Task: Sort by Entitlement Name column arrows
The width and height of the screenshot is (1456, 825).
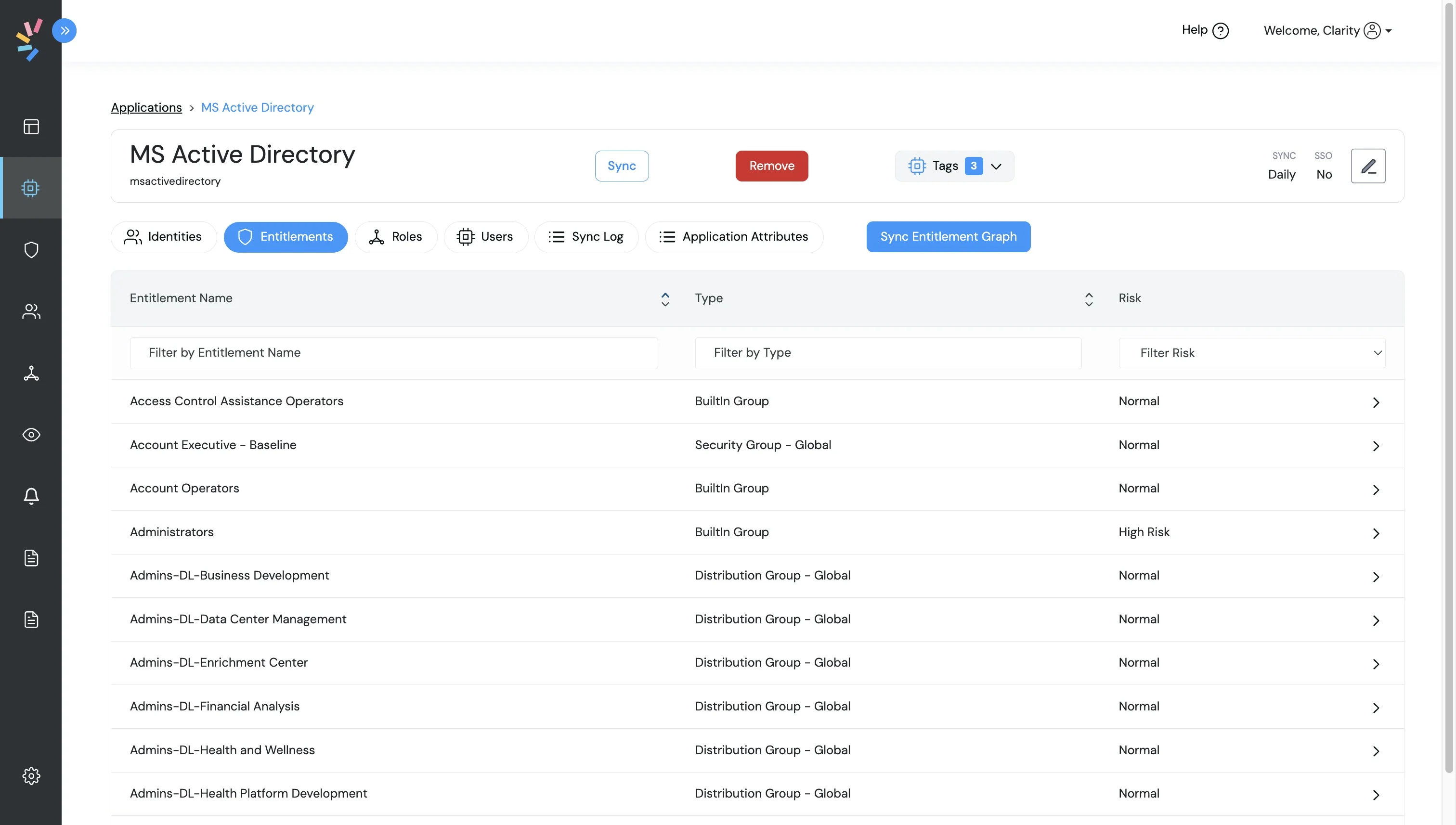Action: point(665,299)
